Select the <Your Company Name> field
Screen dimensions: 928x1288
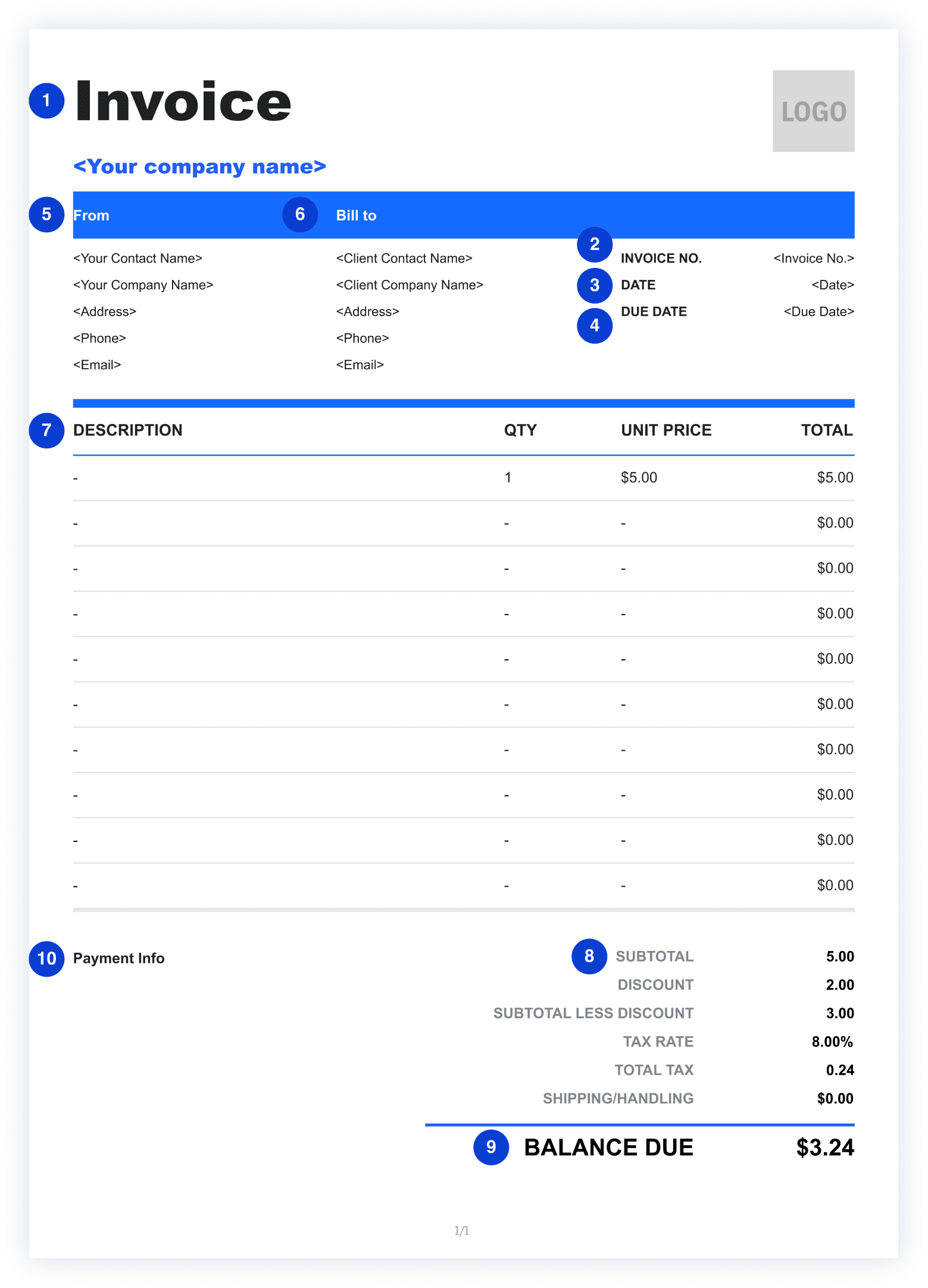[143, 285]
